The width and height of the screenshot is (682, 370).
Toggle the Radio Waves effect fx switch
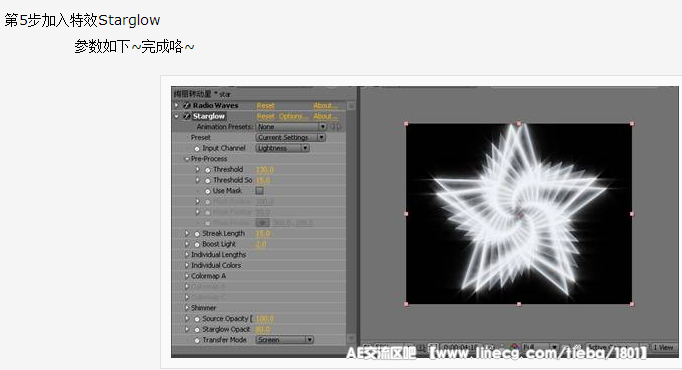(187, 106)
